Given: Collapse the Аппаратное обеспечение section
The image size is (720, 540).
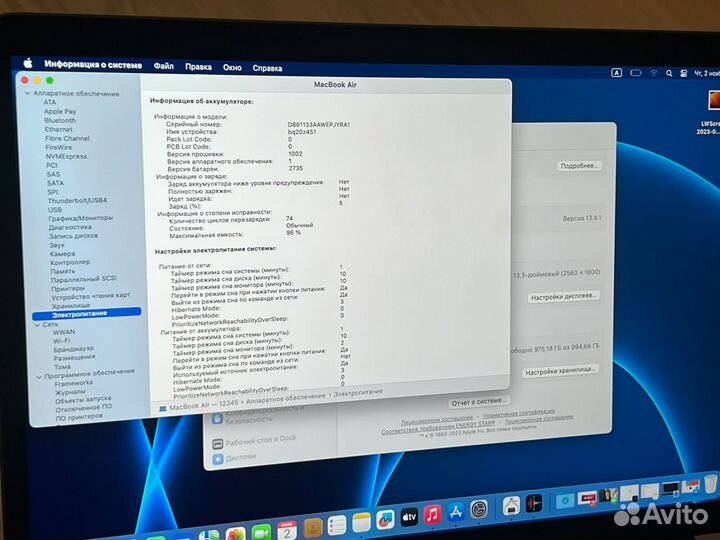Looking at the screenshot, I should 28,93.
